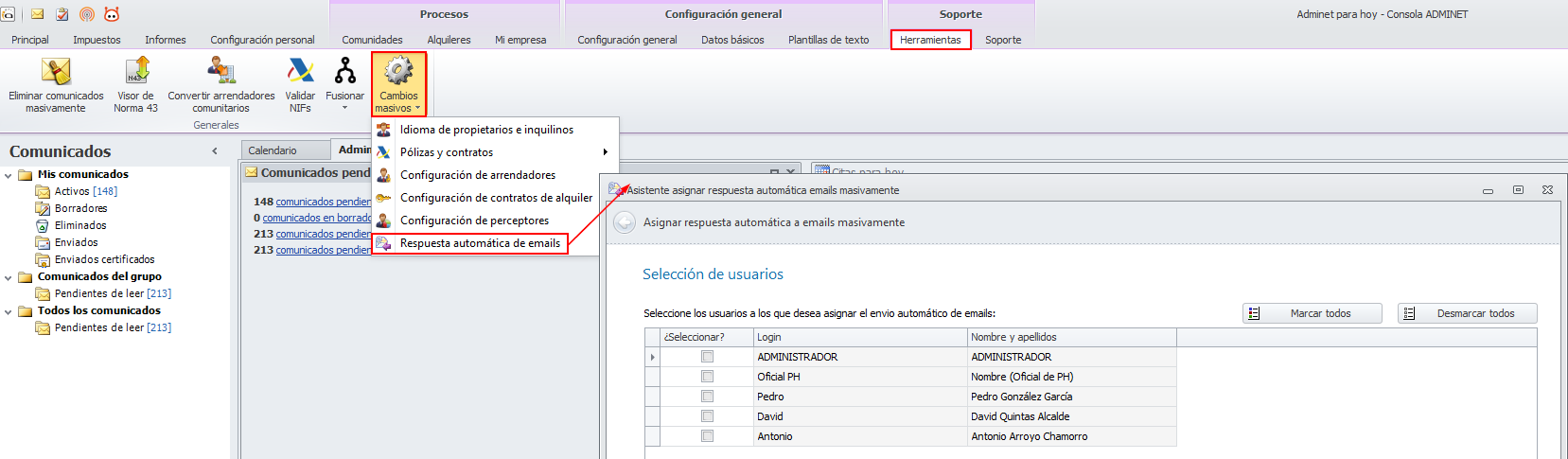Click the envelope quick-access icon
The height and width of the screenshot is (459, 1568).
pyautogui.click(x=38, y=14)
